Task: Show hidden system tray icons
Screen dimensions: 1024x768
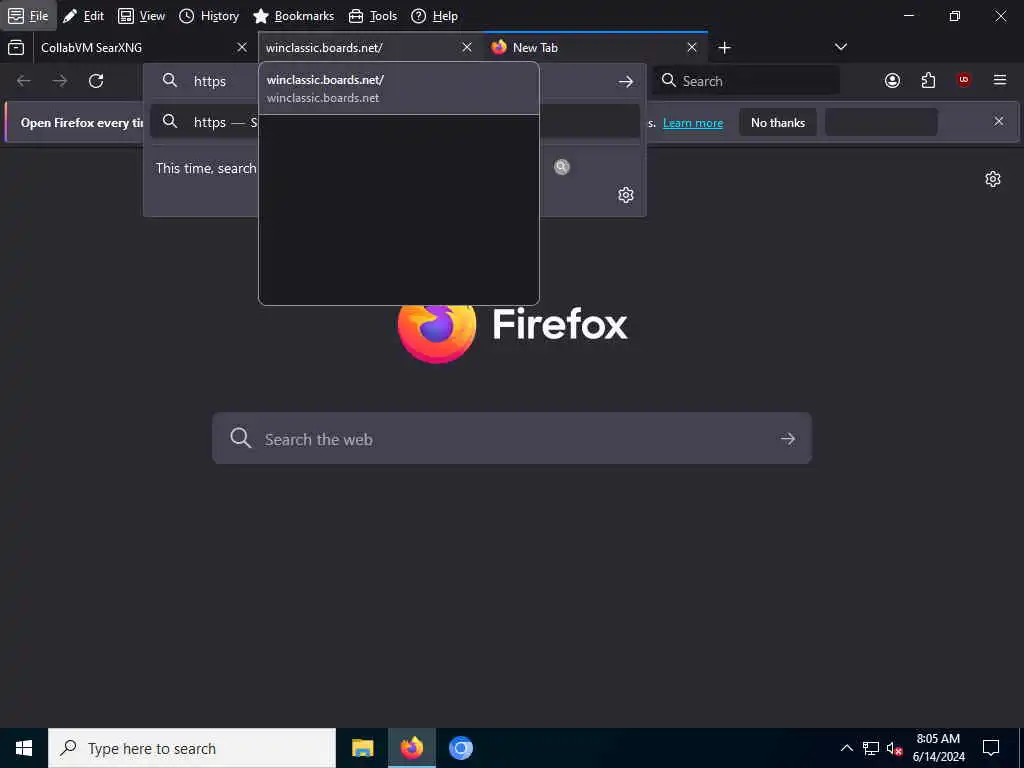Action: pyautogui.click(x=846, y=748)
